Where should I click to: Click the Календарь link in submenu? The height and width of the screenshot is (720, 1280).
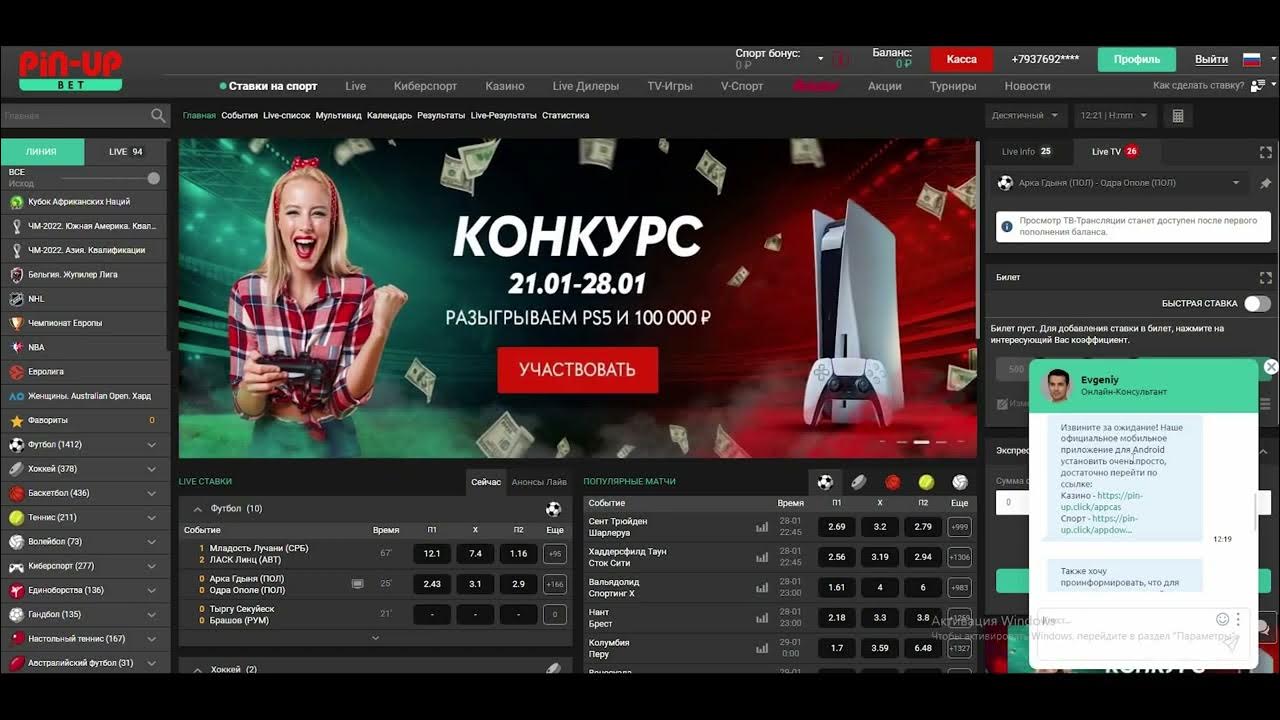tap(389, 116)
